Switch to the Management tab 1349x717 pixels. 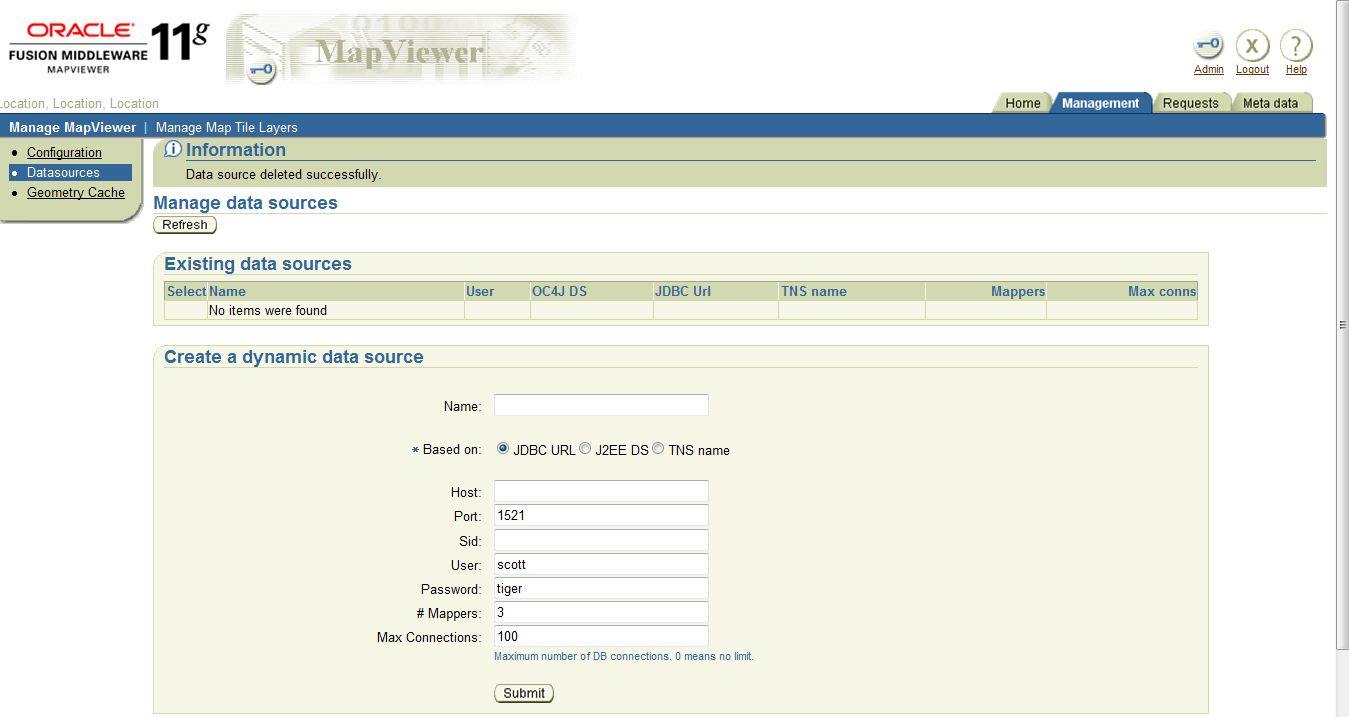click(1100, 103)
